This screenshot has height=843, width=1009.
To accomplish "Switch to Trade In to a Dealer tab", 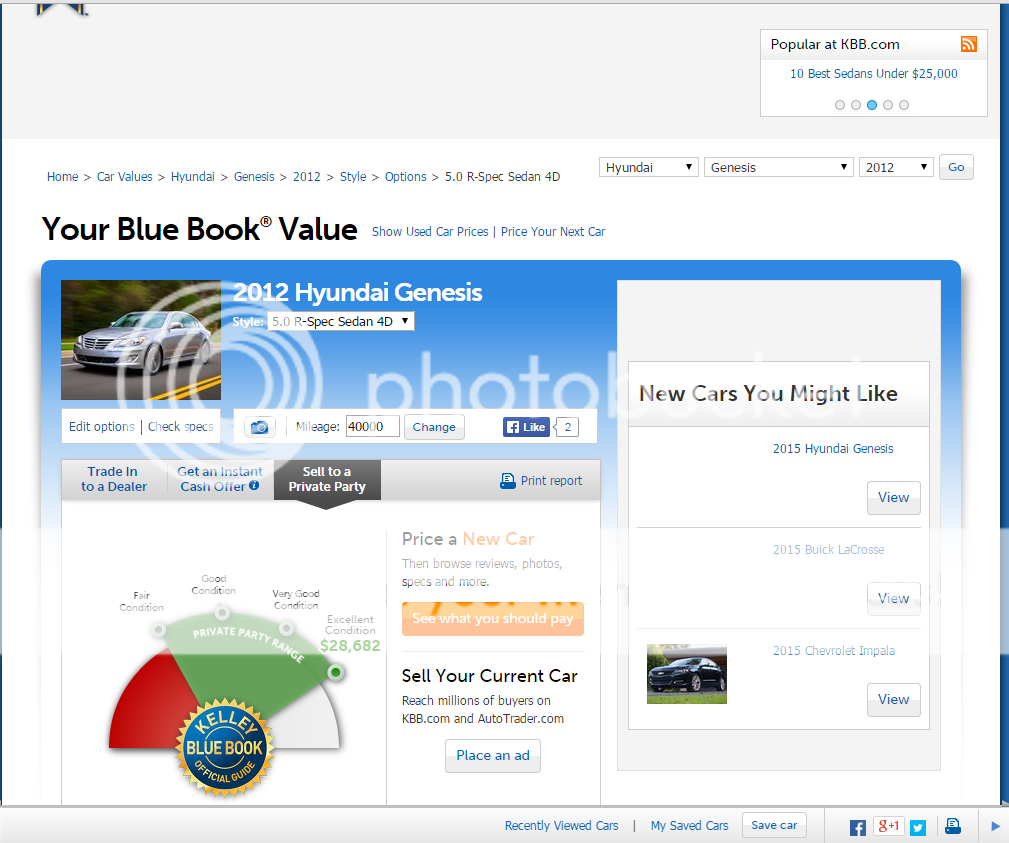I will click(x=114, y=479).
